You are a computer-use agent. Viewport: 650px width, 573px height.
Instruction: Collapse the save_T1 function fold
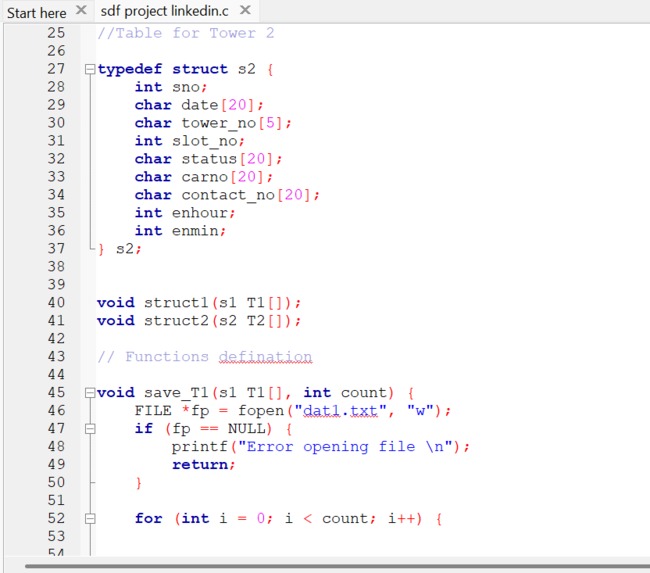pyautogui.click(x=90, y=393)
